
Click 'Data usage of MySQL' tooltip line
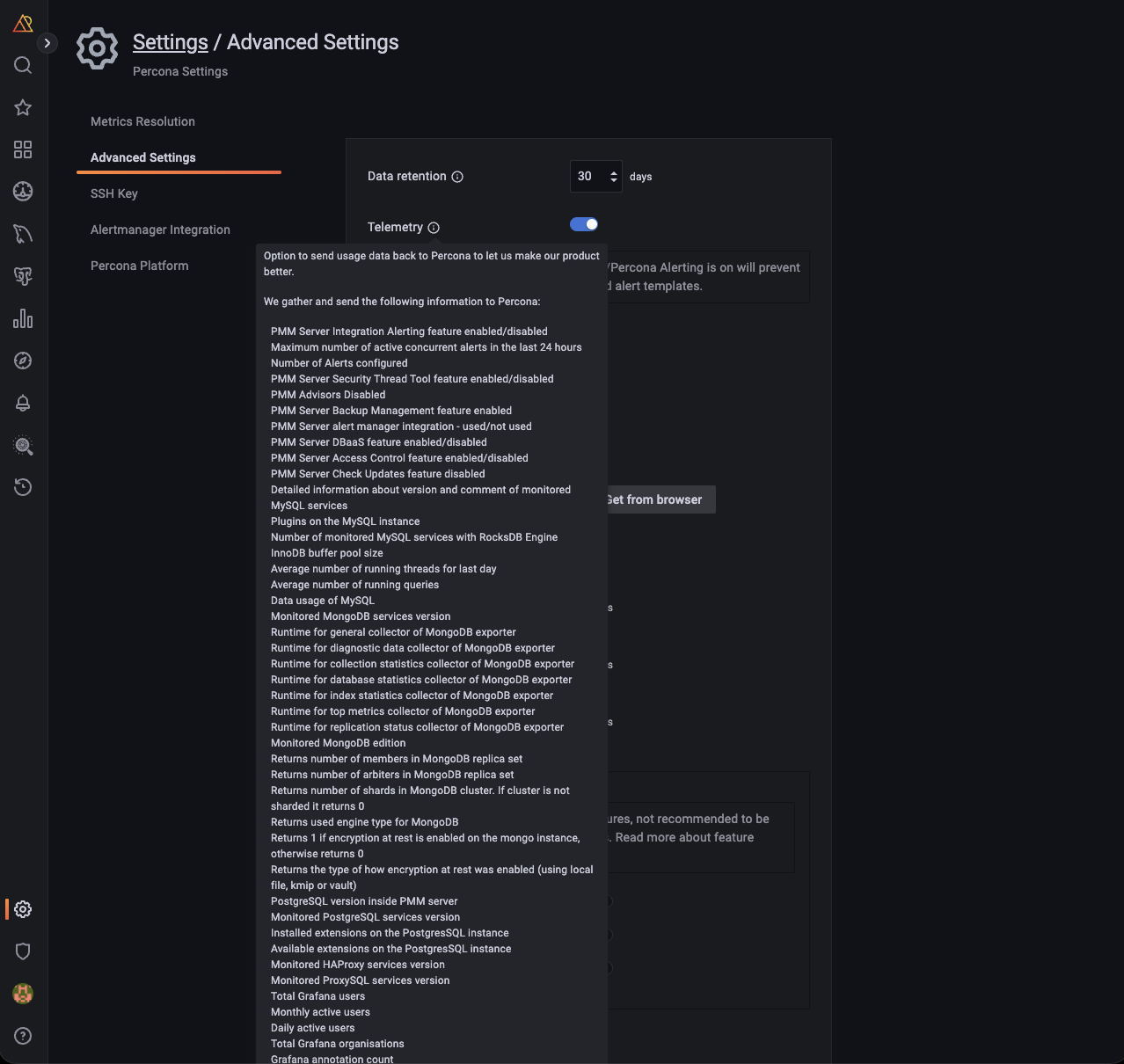click(322, 601)
